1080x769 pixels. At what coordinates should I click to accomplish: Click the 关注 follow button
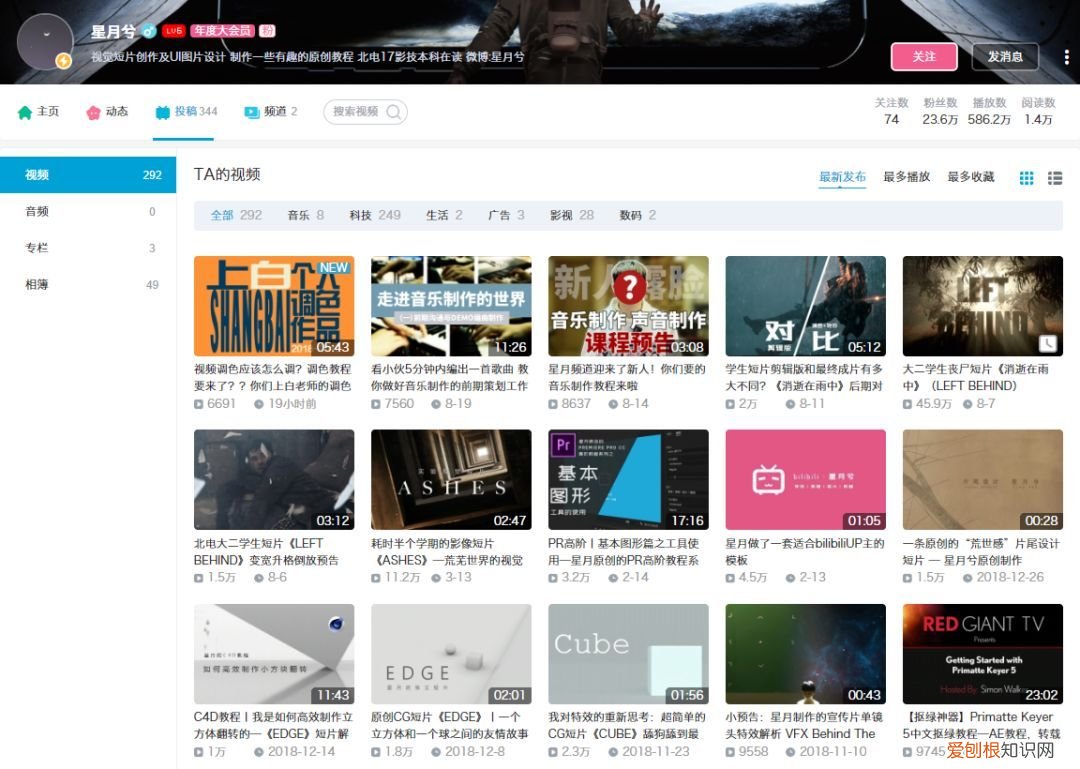(x=924, y=57)
